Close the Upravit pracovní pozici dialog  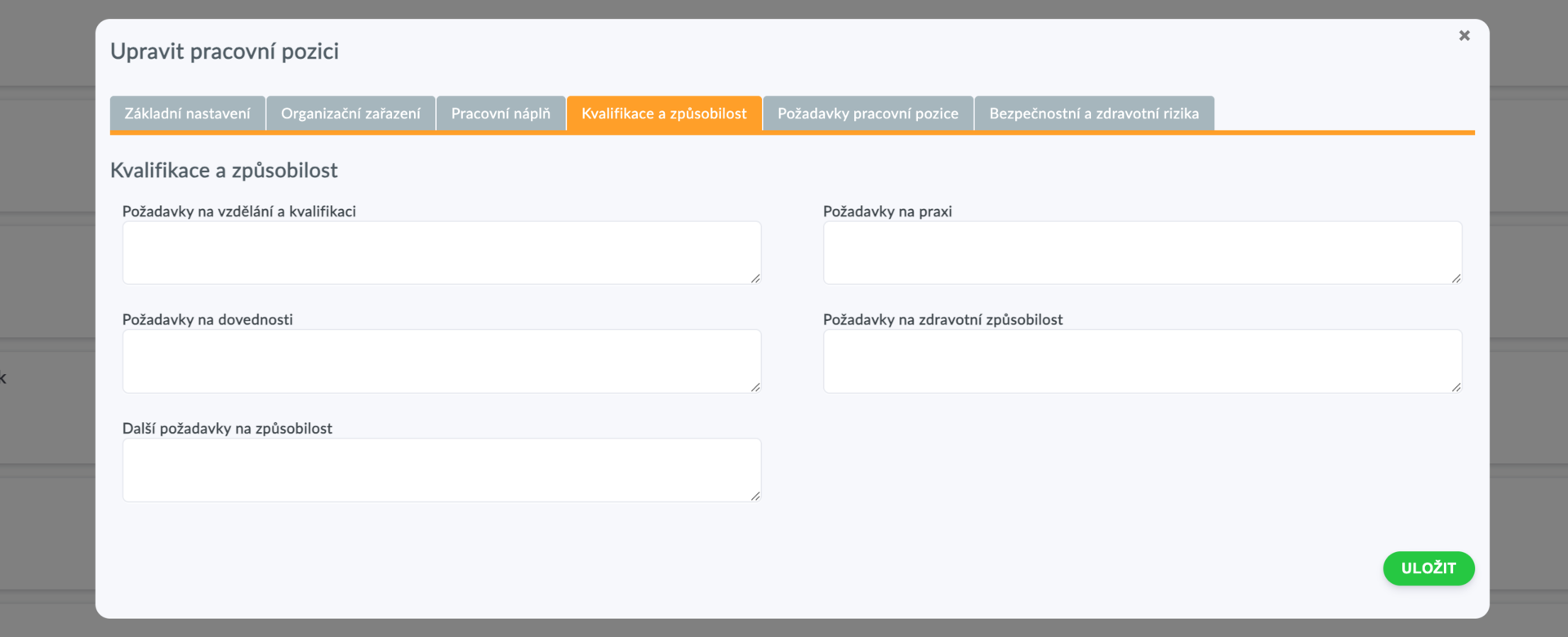coord(1464,35)
